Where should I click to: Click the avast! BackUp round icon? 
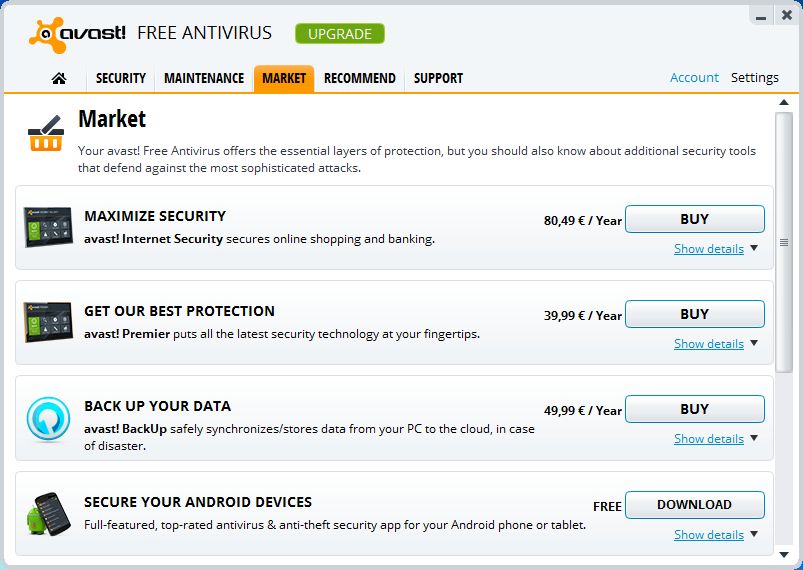click(48, 417)
